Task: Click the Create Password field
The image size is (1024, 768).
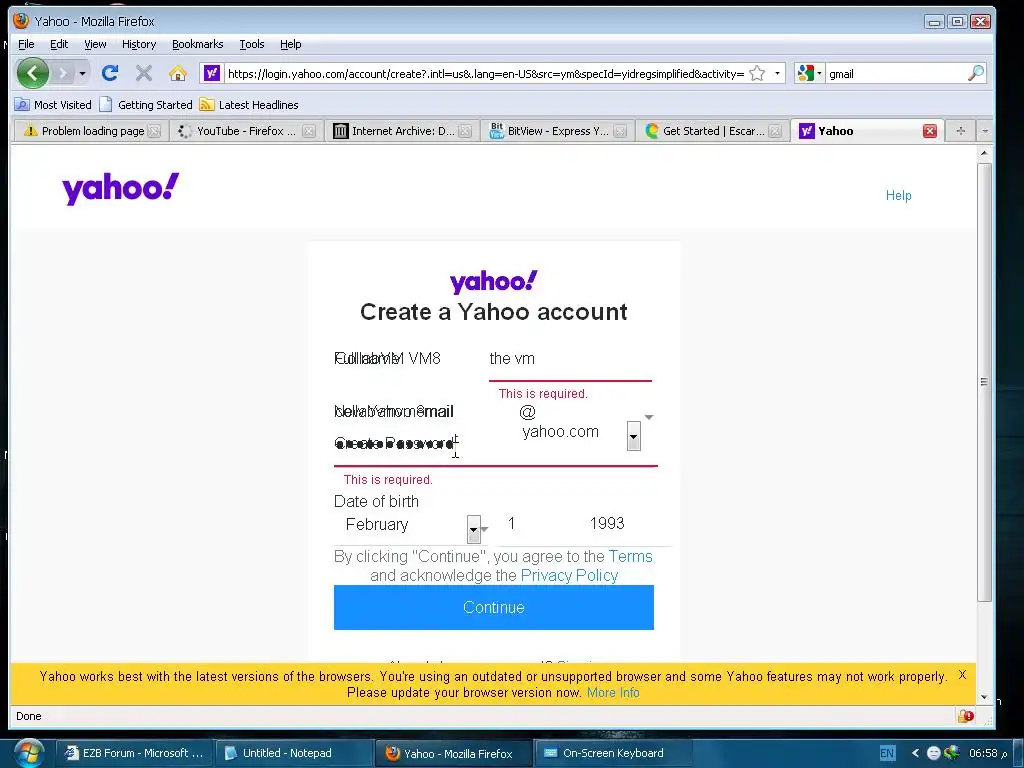Action: 495,444
